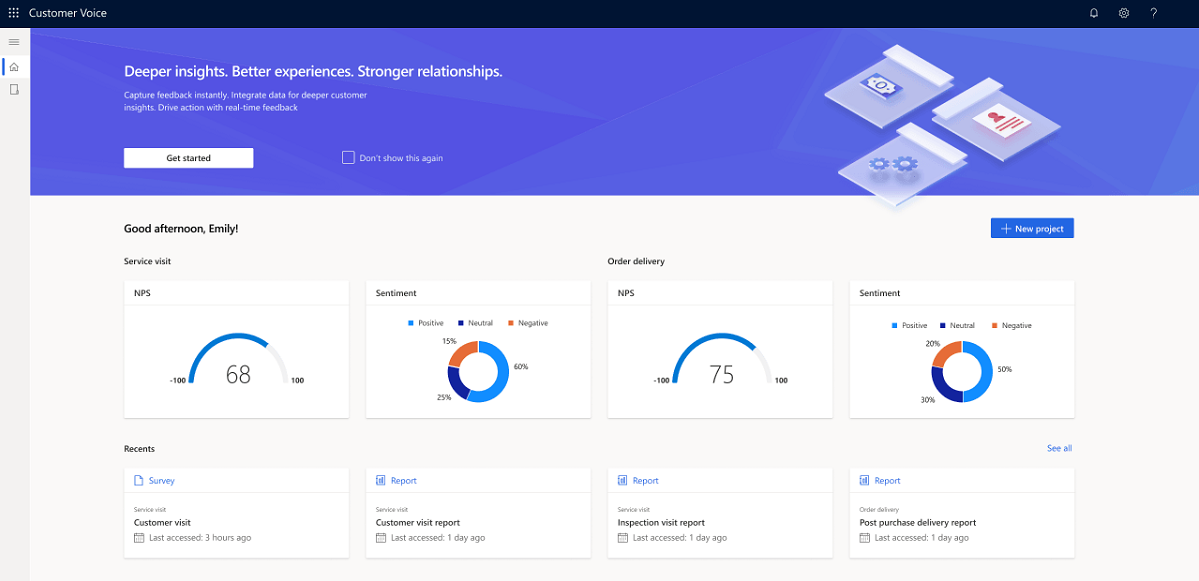The height and width of the screenshot is (581, 1199).
Task: Click the Good afternoon, Emily! greeting
Action: point(181,229)
